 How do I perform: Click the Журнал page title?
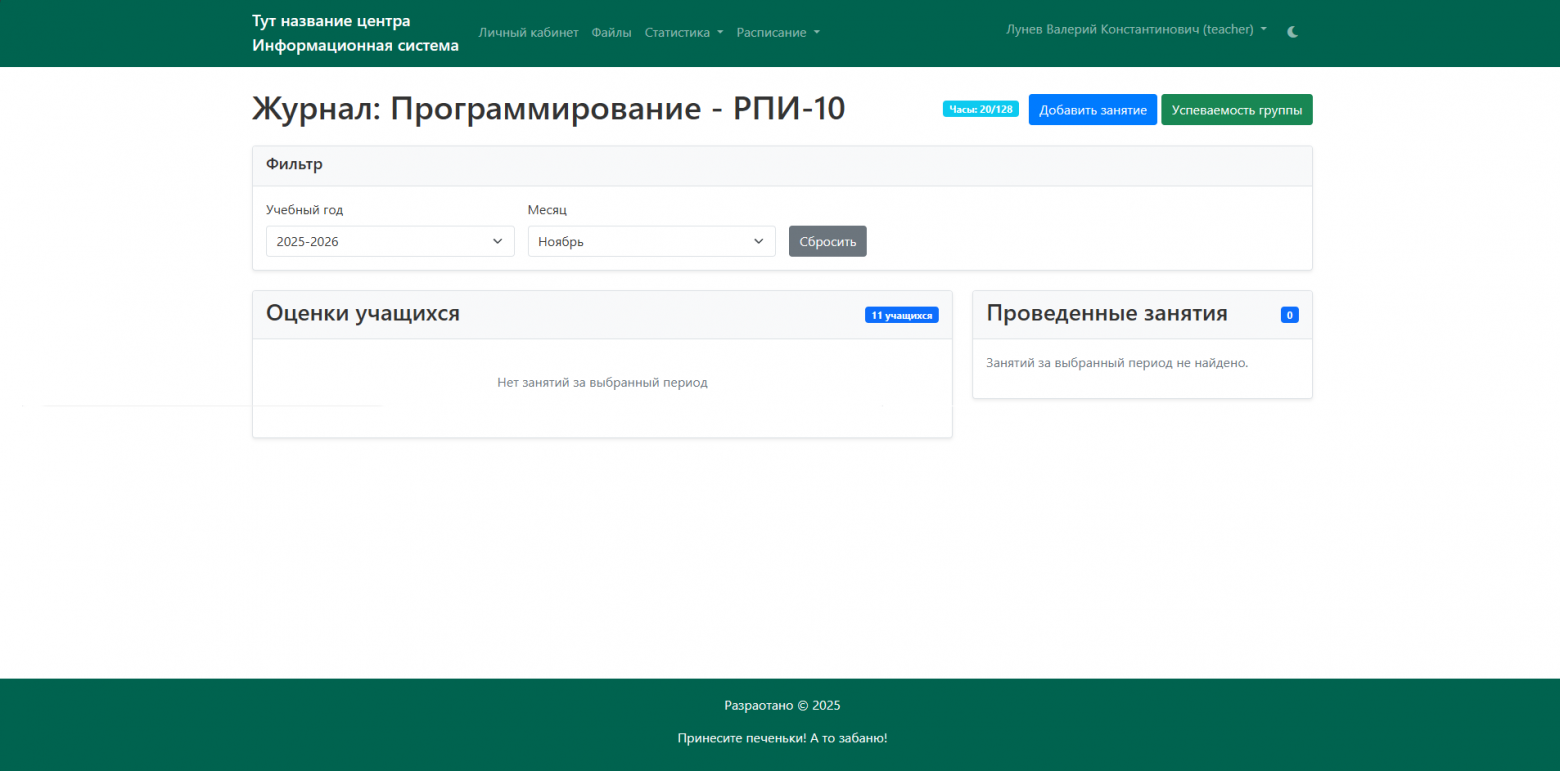tap(548, 109)
